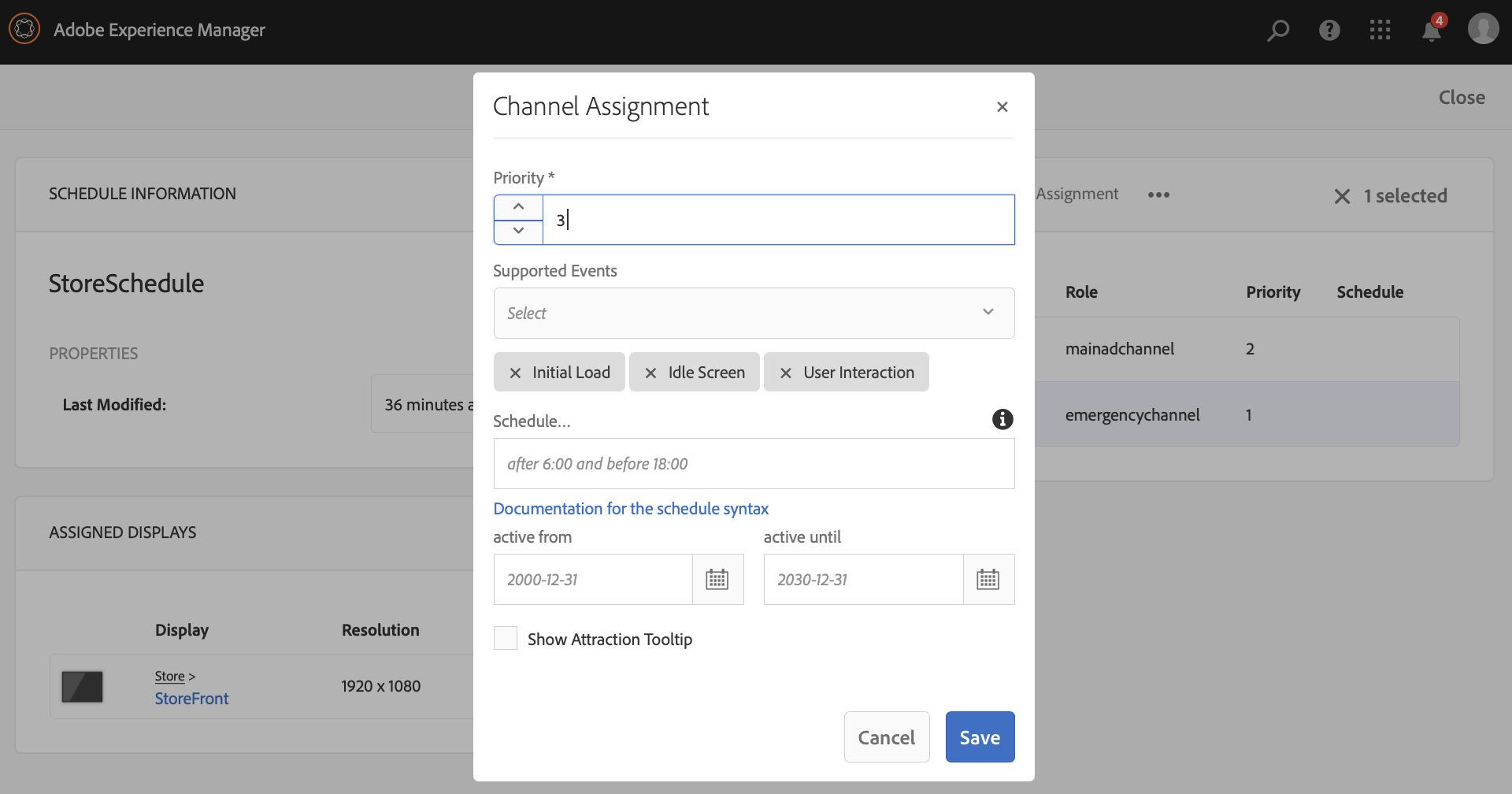Open the user profile avatar
This screenshot has width=1512, height=794.
click(1482, 29)
